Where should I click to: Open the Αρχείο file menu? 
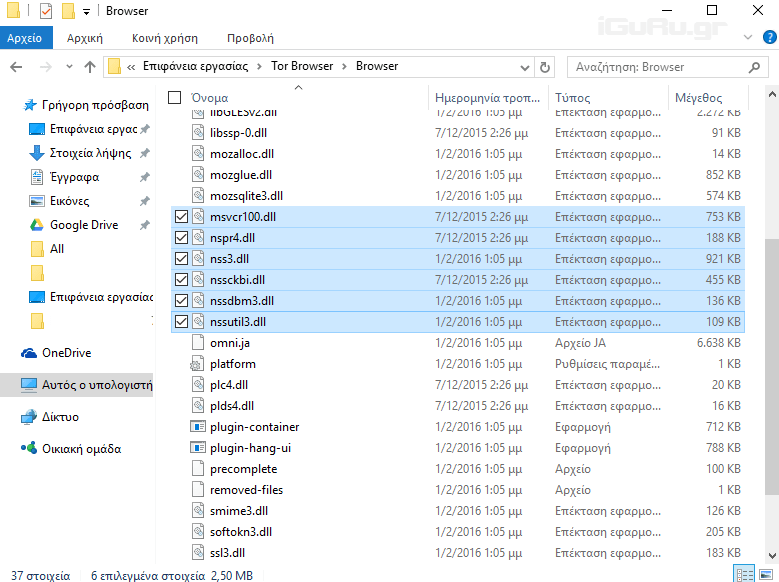click(25, 38)
